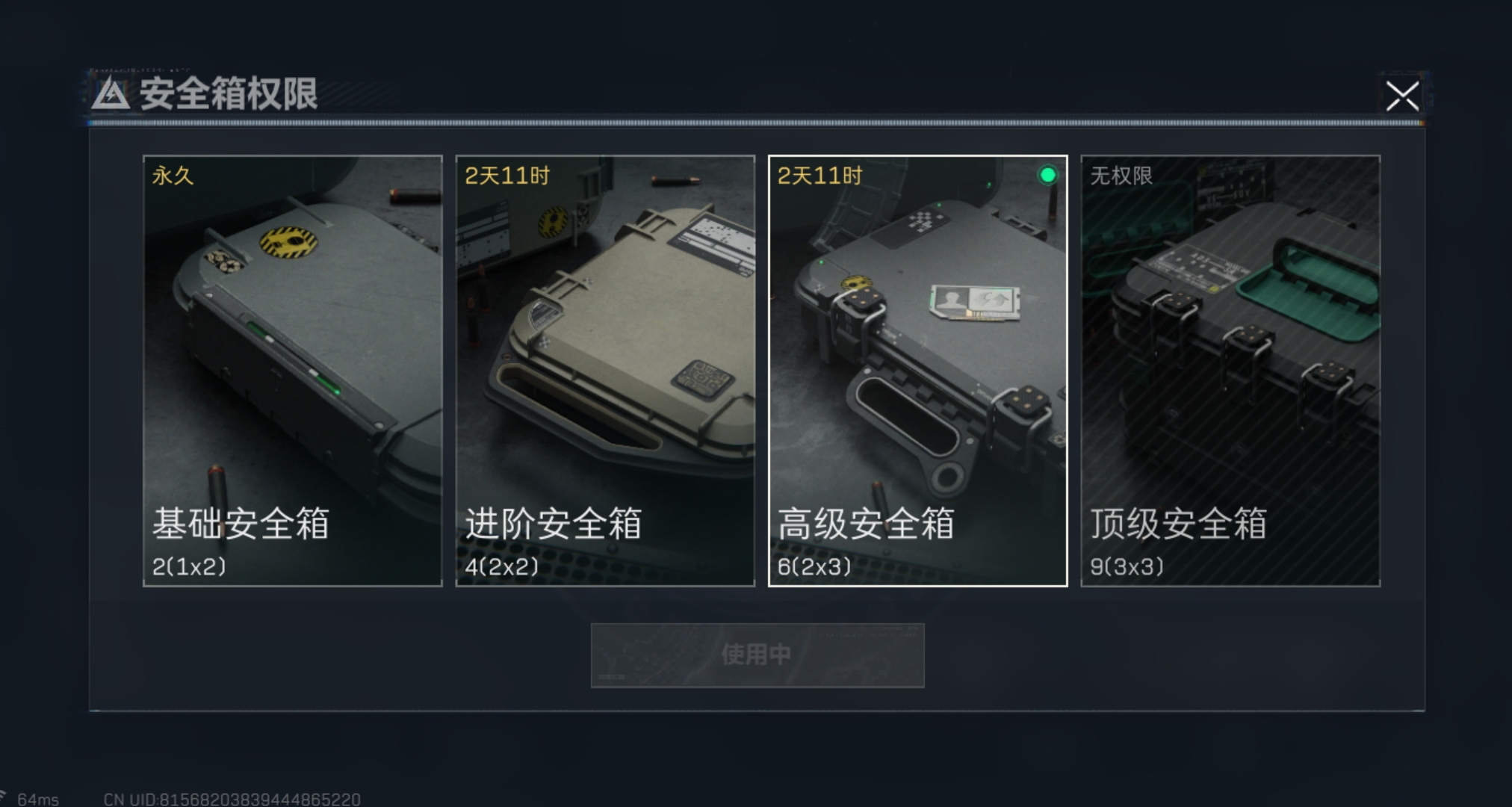Viewport: 1512px width, 807px height.
Task: Click the green active indicator dot
Action: [x=1048, y=175]
